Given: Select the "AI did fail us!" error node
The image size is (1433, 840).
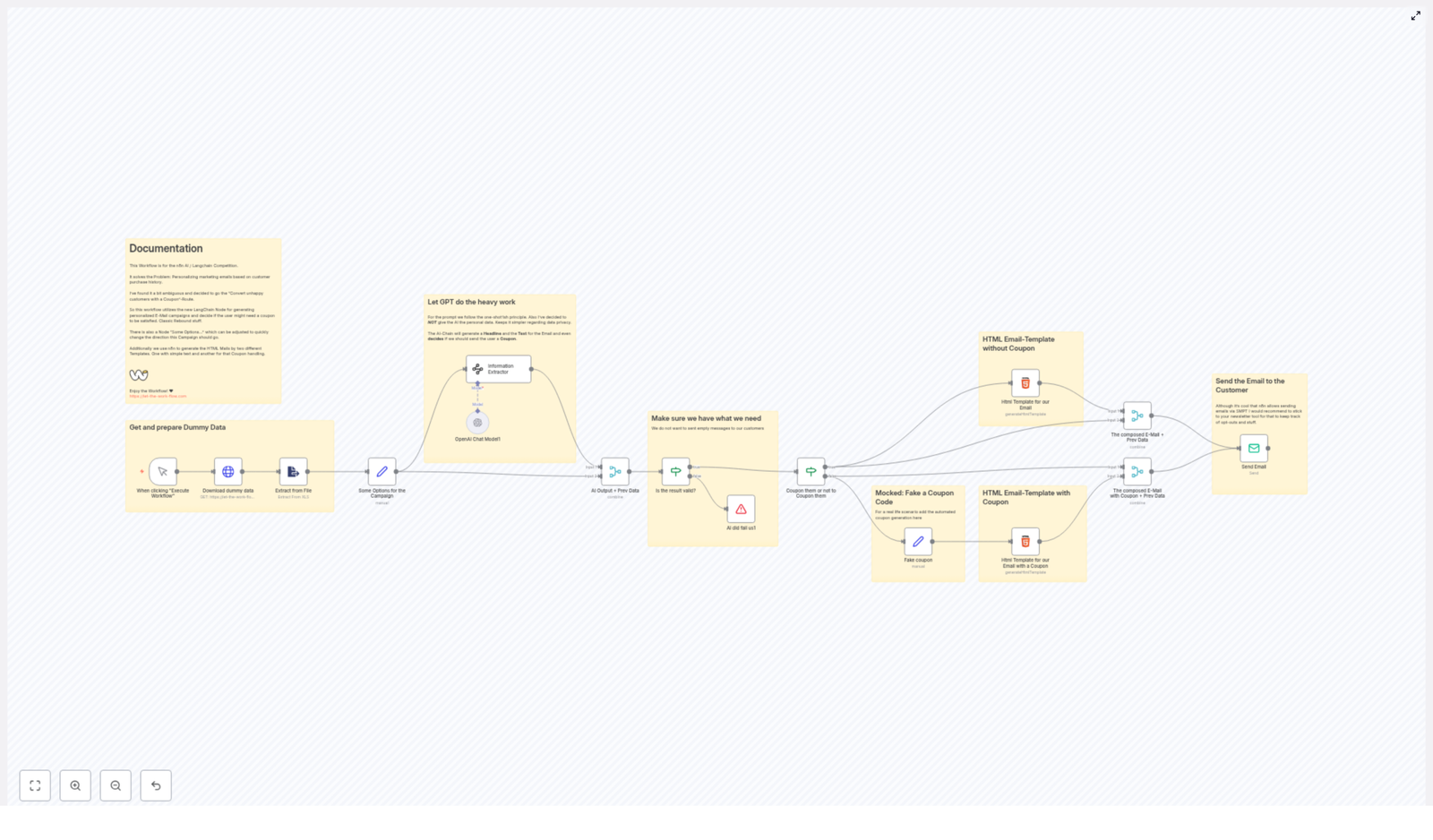Looking at the screenshot, I should (741, 510).
